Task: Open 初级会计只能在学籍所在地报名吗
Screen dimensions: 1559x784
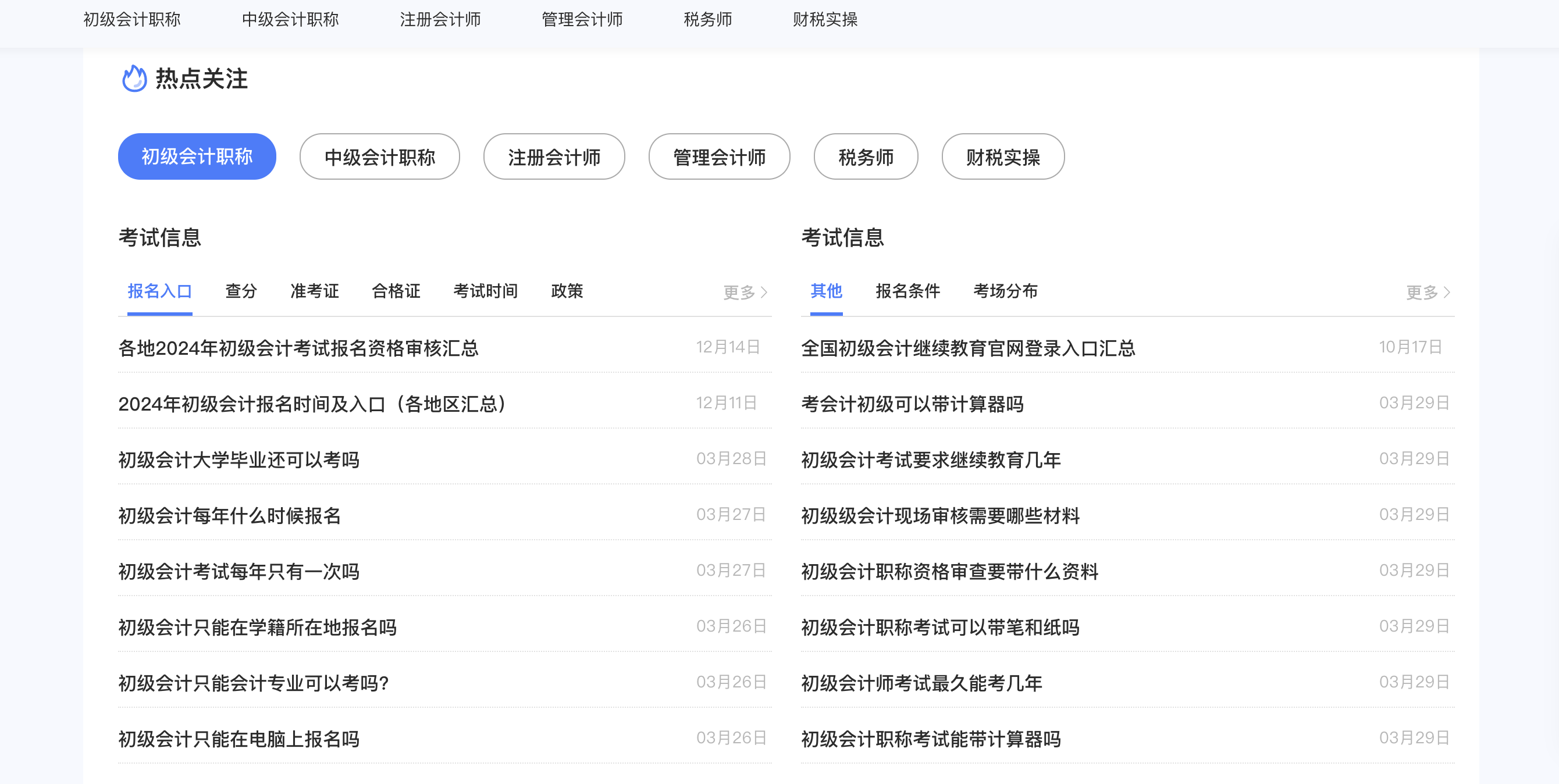Action: [258, 628]
